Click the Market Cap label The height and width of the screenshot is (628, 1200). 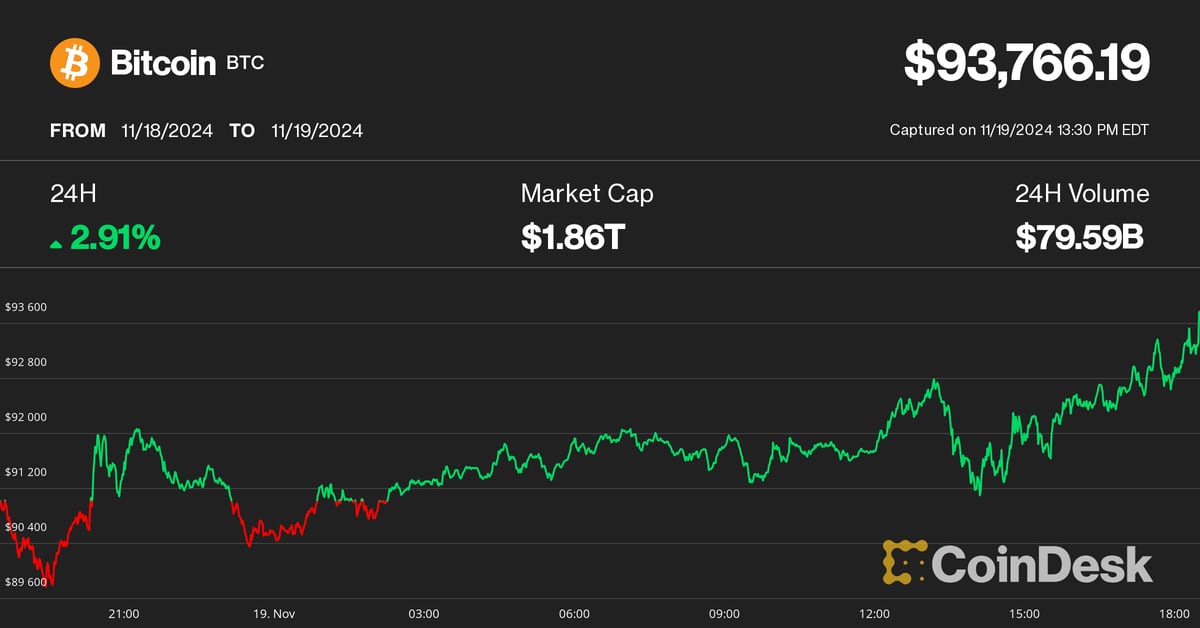point(587,194)
